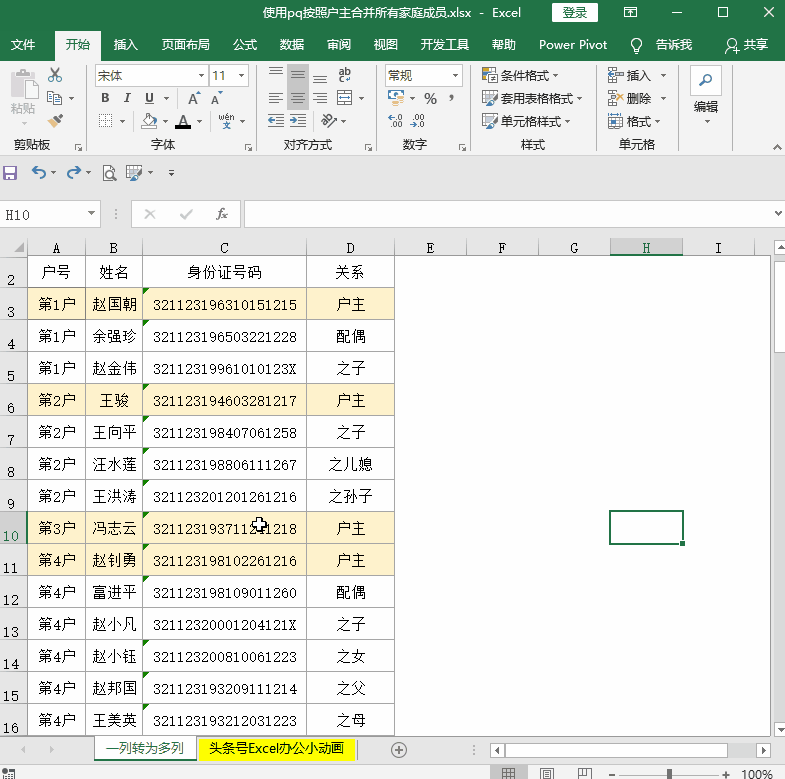
Task: Click the 登录 sign-in button
Action: pos(575,13)
